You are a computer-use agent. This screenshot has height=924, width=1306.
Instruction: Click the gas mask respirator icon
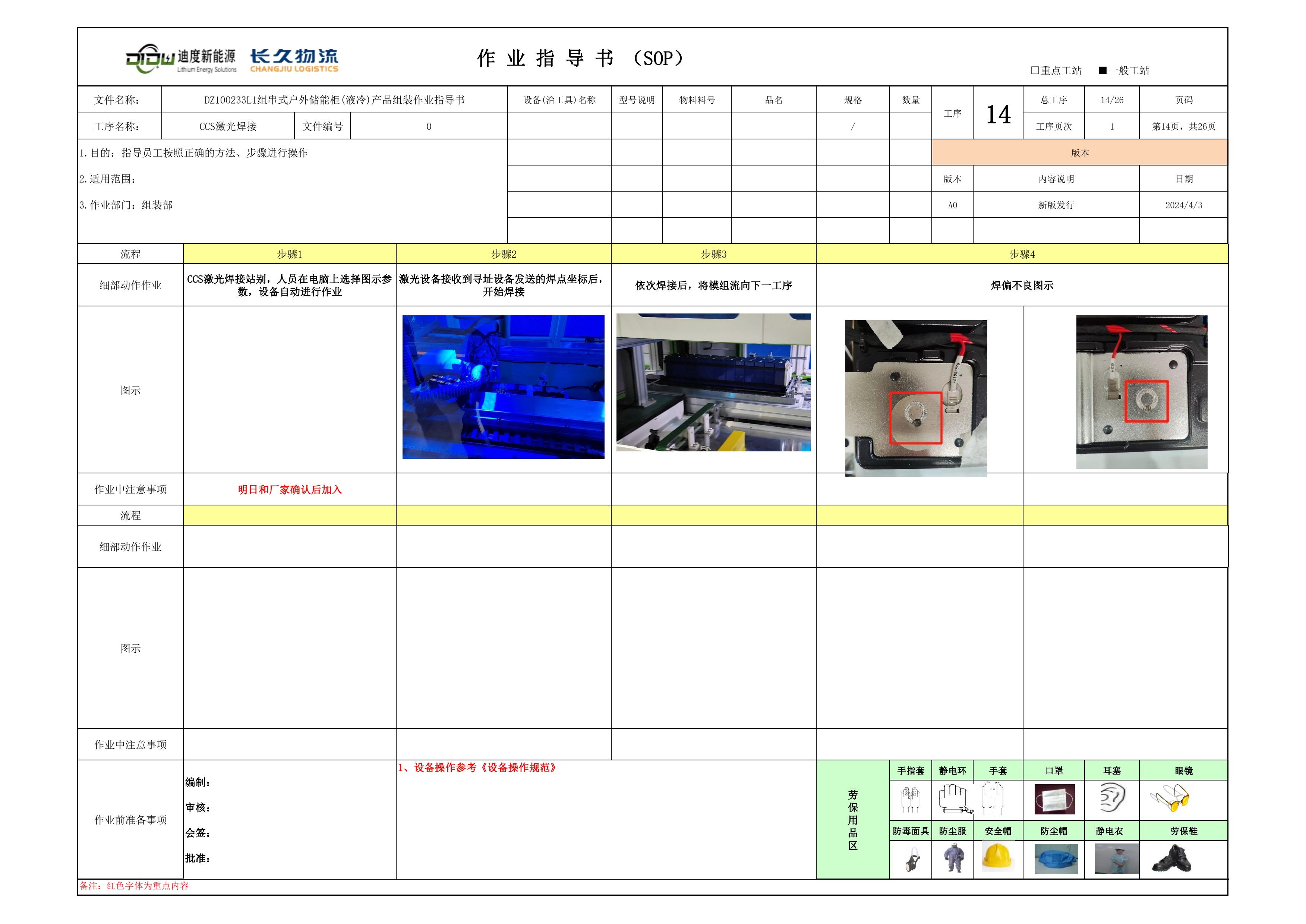click(912, 859)
